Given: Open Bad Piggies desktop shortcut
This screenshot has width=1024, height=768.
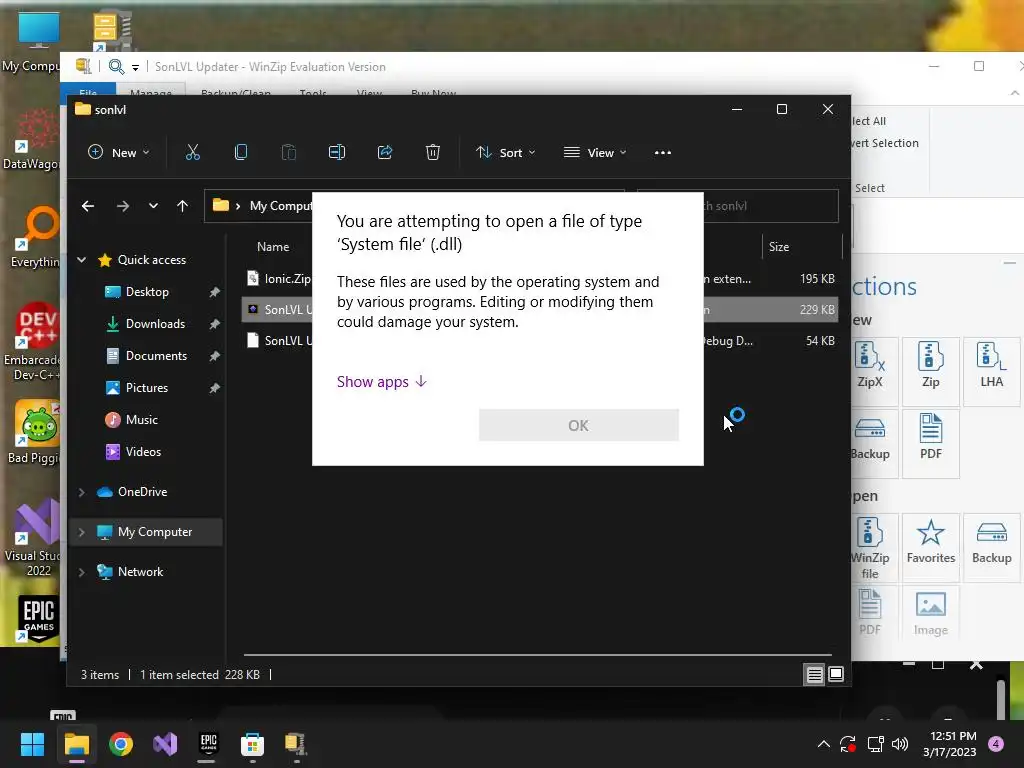Looking at the screenshot, I should (x=34, y=432).
